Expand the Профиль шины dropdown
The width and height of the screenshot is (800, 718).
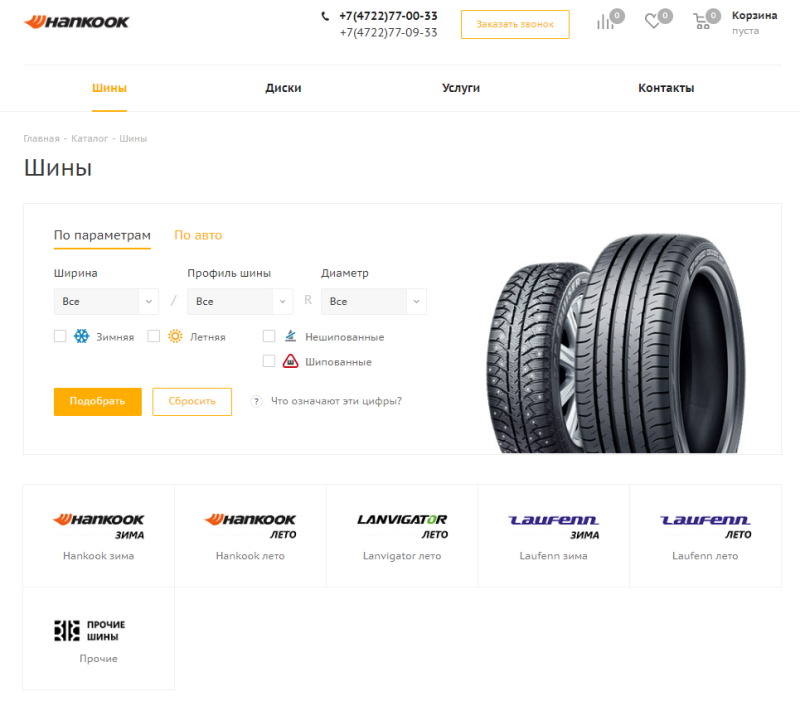[240, 302]
